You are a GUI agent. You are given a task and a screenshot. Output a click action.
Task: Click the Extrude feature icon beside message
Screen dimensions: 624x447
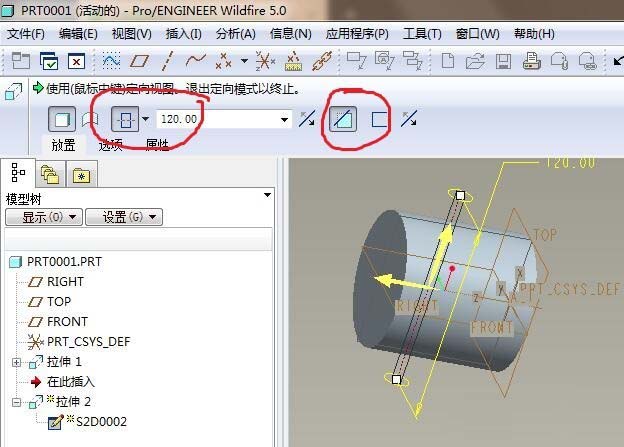pos(14,91)
